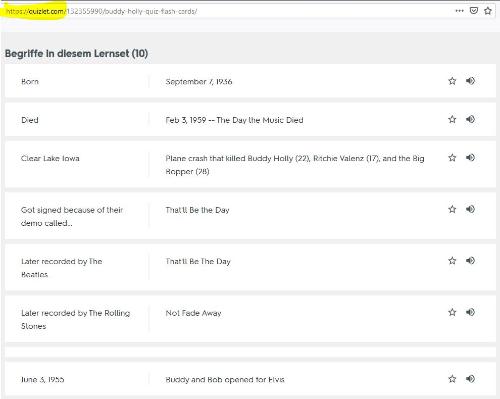The image size is (500, 399).
Task: Select the 'Clear Lake Iowa' term
Action: 50,158
